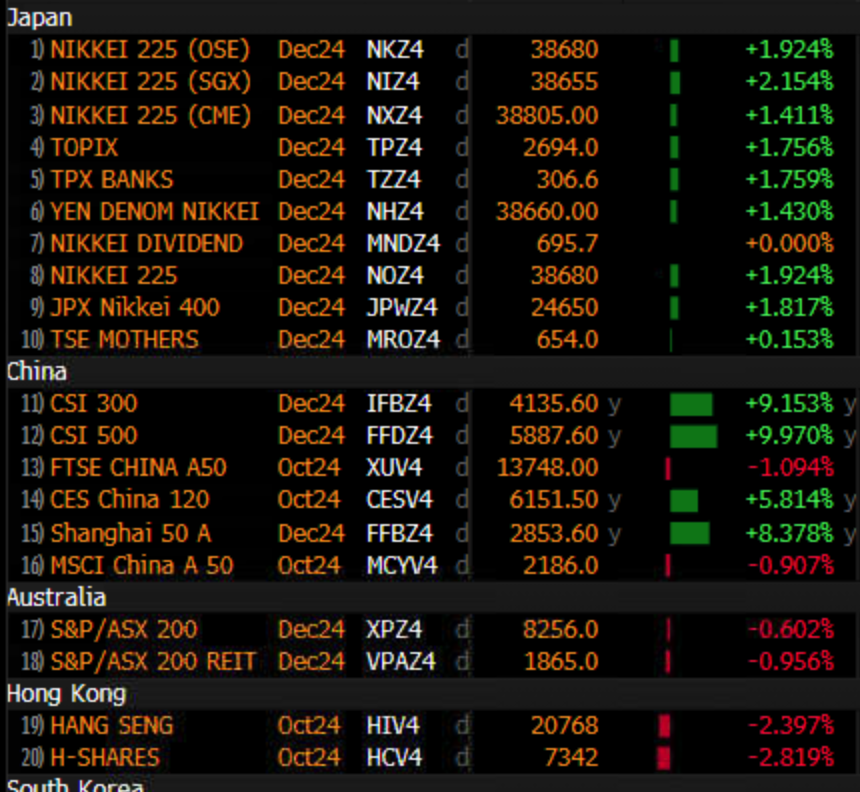The image size is (860, 792).
Task: Click ticker MROZ4
Action: coord(403,340)
